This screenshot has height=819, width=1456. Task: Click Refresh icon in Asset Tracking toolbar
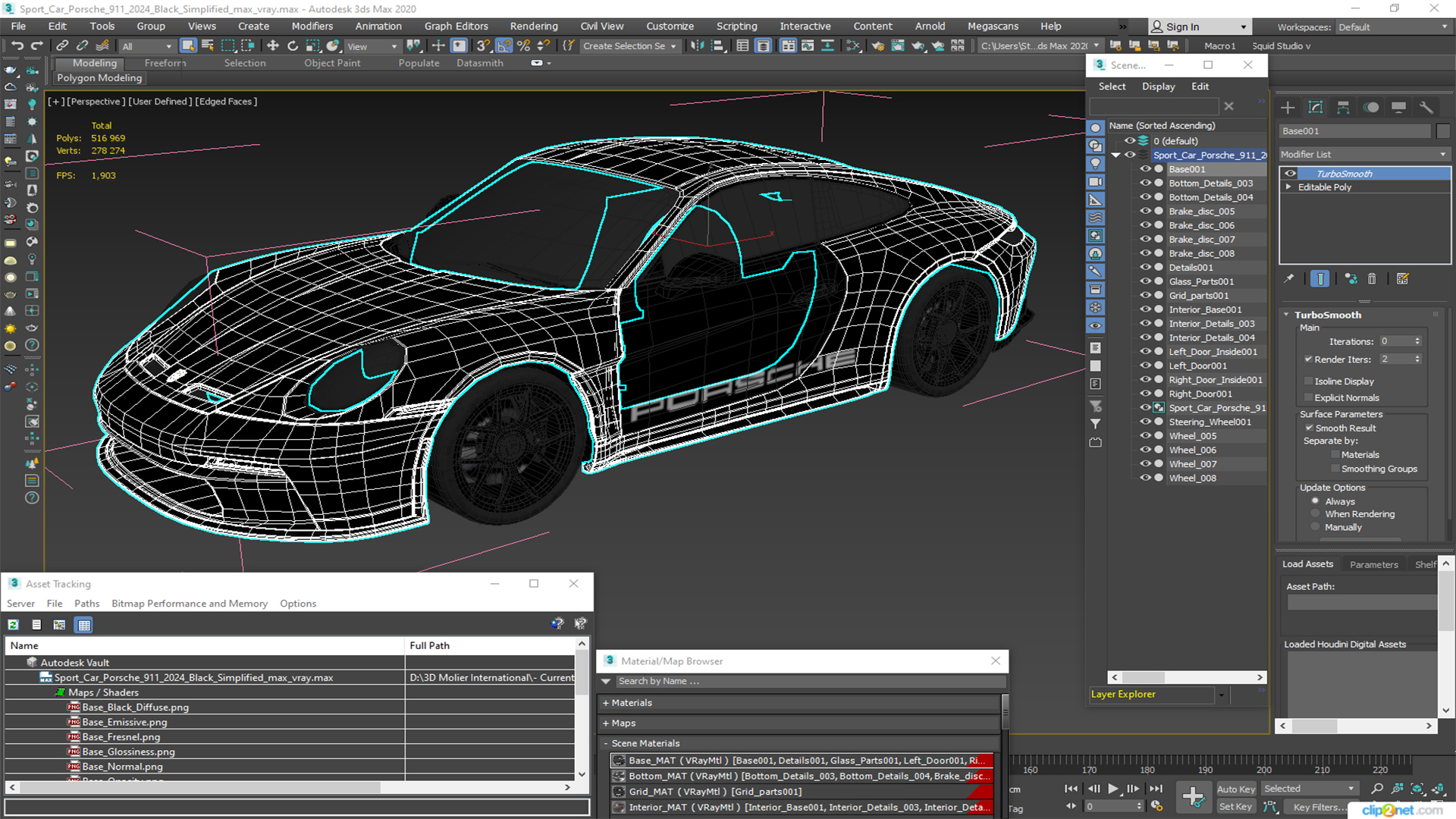point(13,625)
